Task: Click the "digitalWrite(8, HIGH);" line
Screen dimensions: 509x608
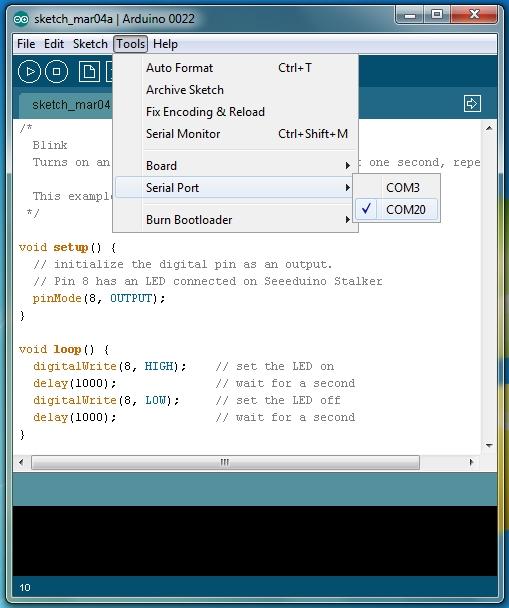Action: tap(110, 366)
